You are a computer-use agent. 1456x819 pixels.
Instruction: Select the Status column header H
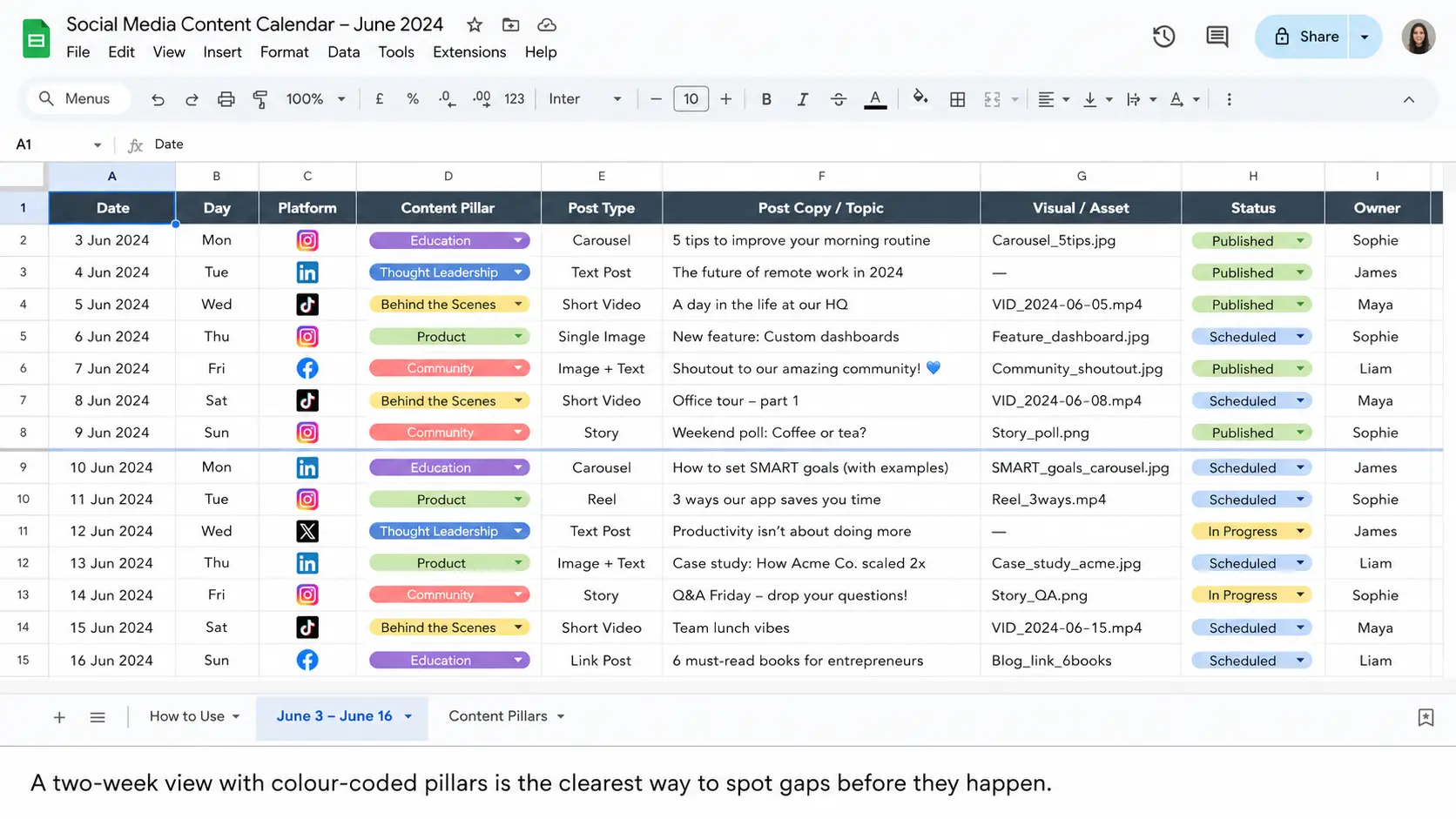[1253, 176]
